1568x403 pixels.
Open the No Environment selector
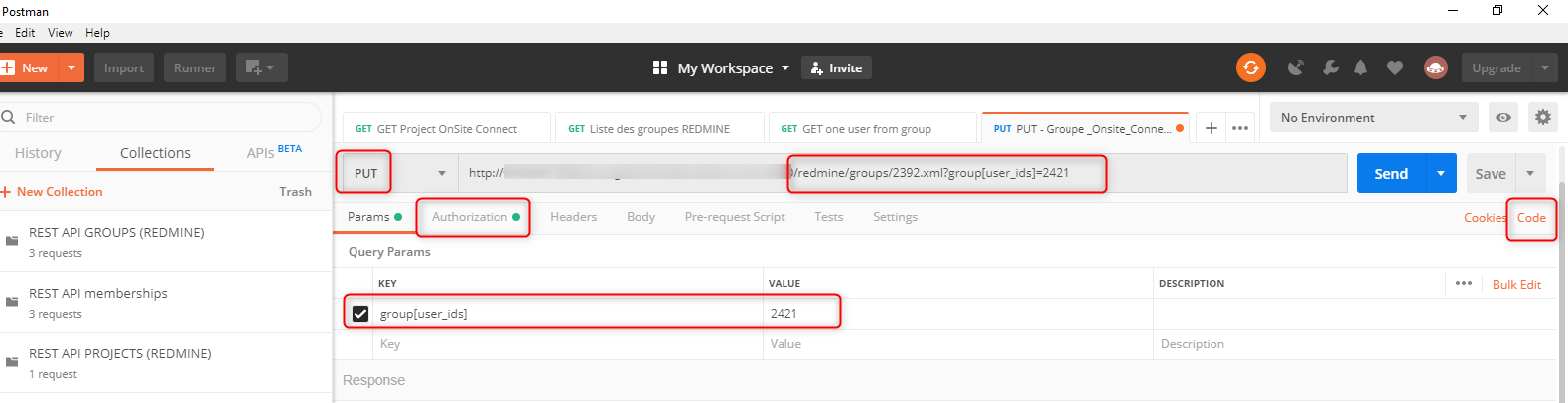tap(1374, 117)
